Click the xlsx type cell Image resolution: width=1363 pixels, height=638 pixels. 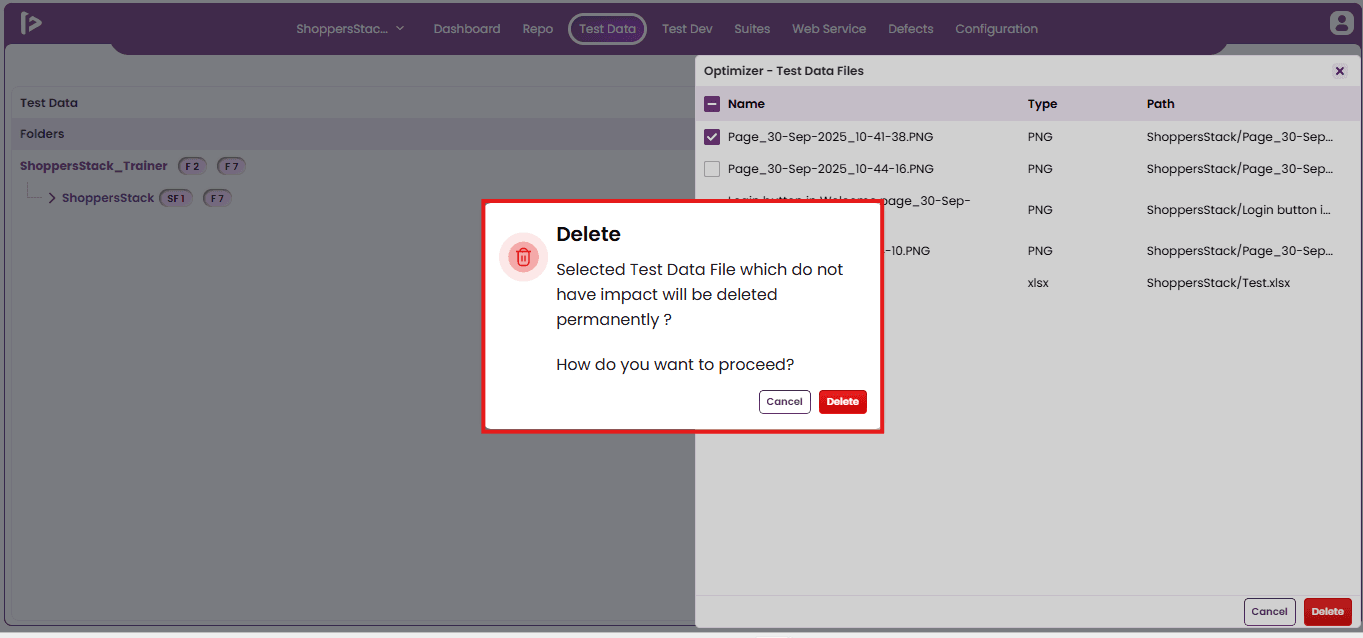1038,283
